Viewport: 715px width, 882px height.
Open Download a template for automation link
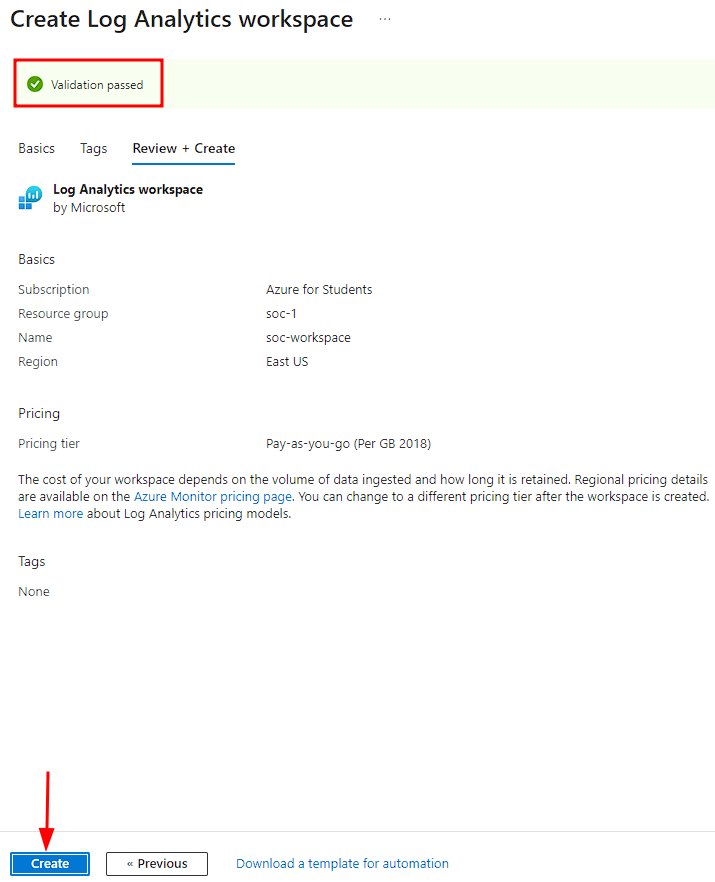point(342,864)
